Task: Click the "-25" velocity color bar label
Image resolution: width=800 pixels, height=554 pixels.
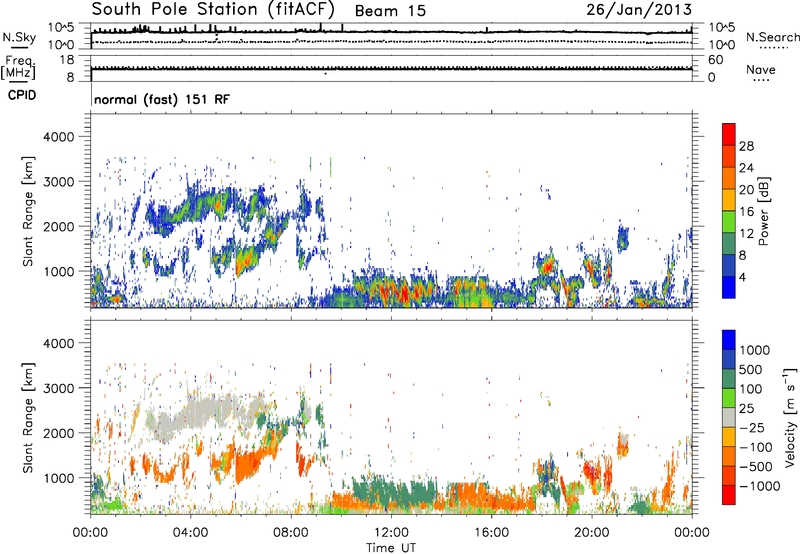Action: (752, 428)
